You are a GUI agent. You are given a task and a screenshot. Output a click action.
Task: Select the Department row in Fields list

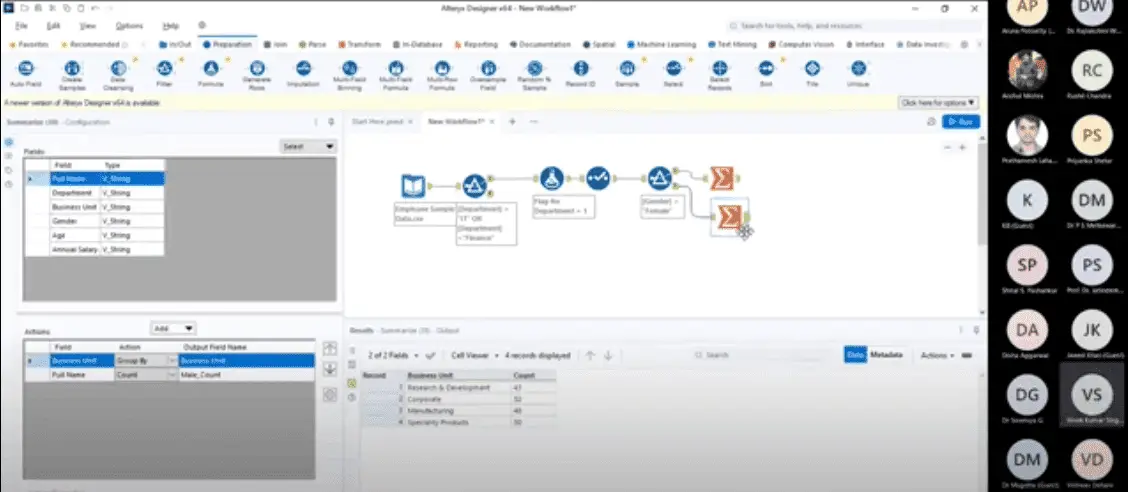click(94, 193)
